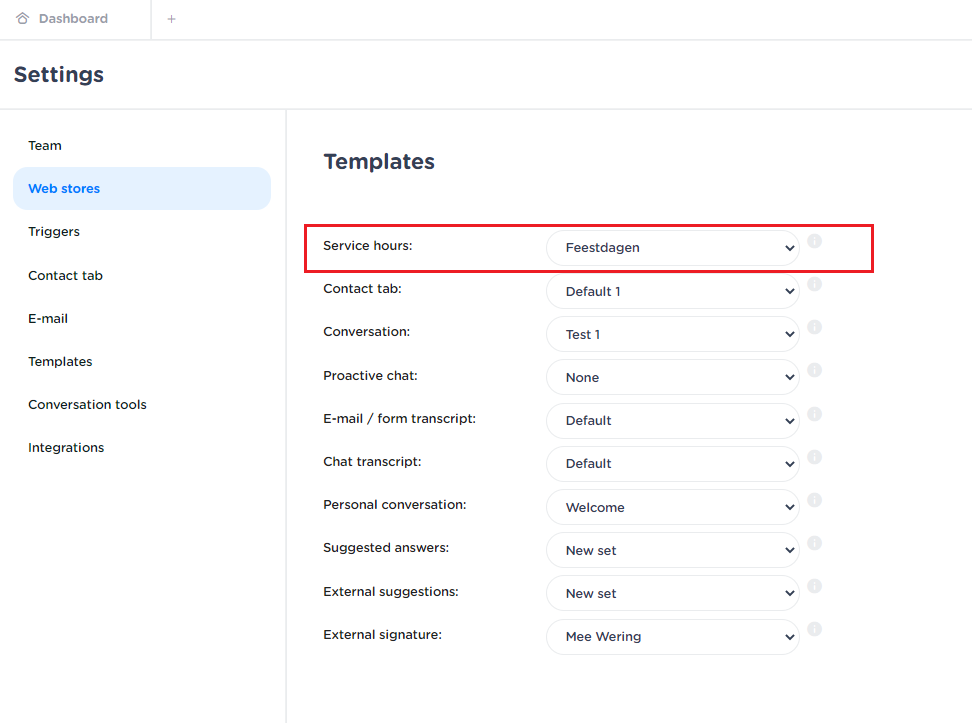Go to Team settings in sidebar
Image resolution: width=972 pixels, height=723 pixels.
pos(45,145)
